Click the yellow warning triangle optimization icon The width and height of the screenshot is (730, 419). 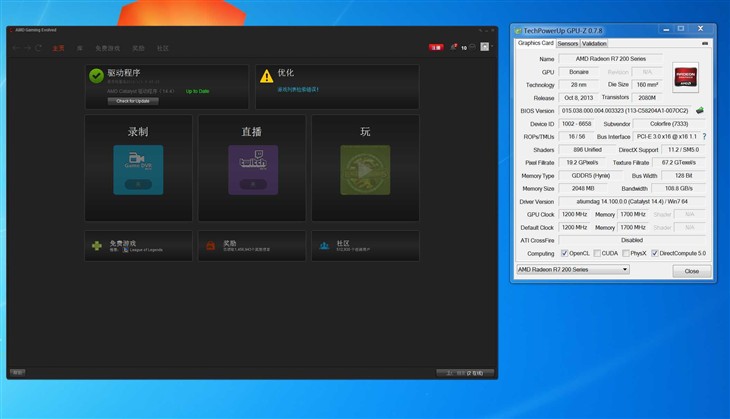(266, 76)
